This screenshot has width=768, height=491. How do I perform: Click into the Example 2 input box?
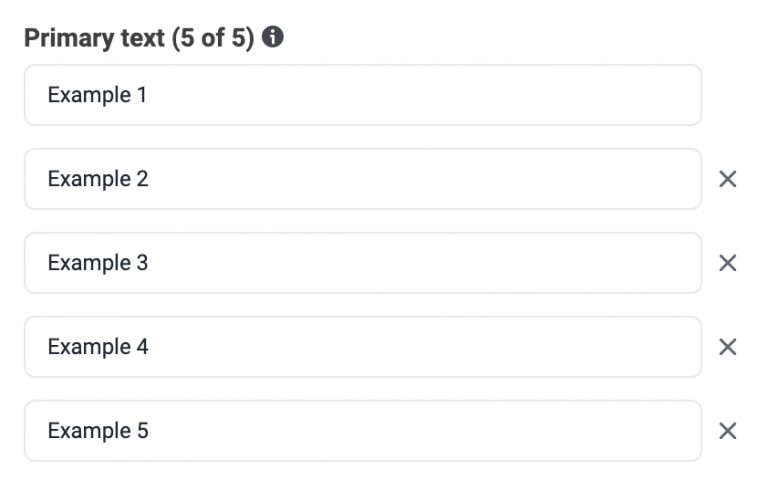point(362,179)
